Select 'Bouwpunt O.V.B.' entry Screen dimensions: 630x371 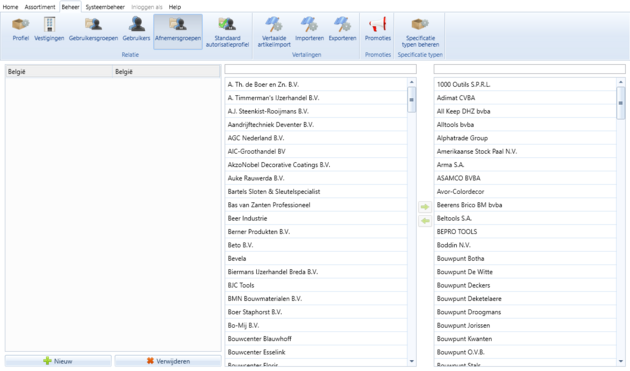526,352
